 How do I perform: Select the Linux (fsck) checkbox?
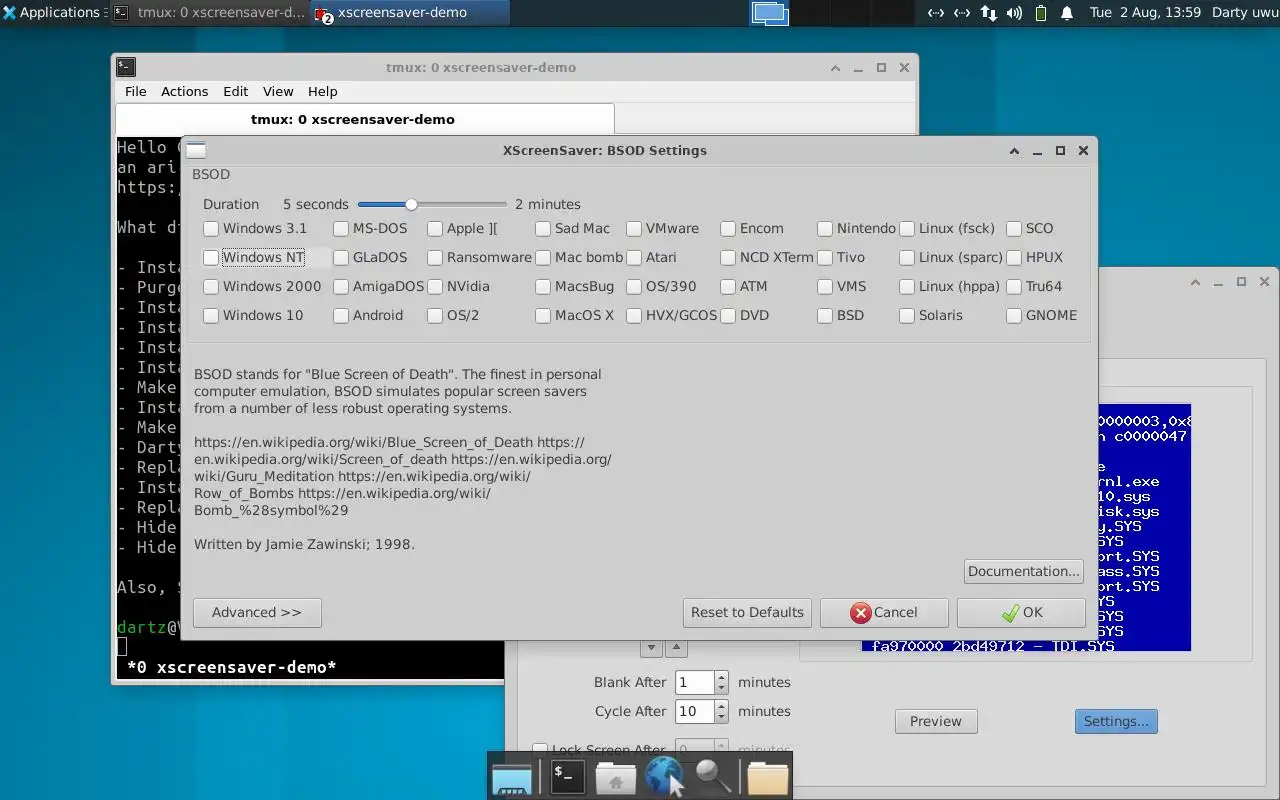coord(907,229)
